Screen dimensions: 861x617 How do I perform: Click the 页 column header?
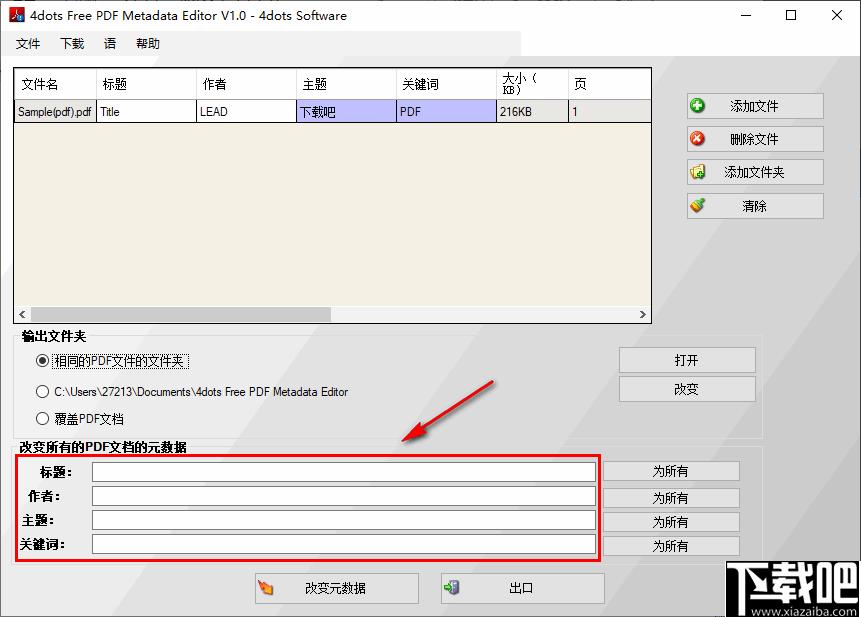(x=610, y=84)
